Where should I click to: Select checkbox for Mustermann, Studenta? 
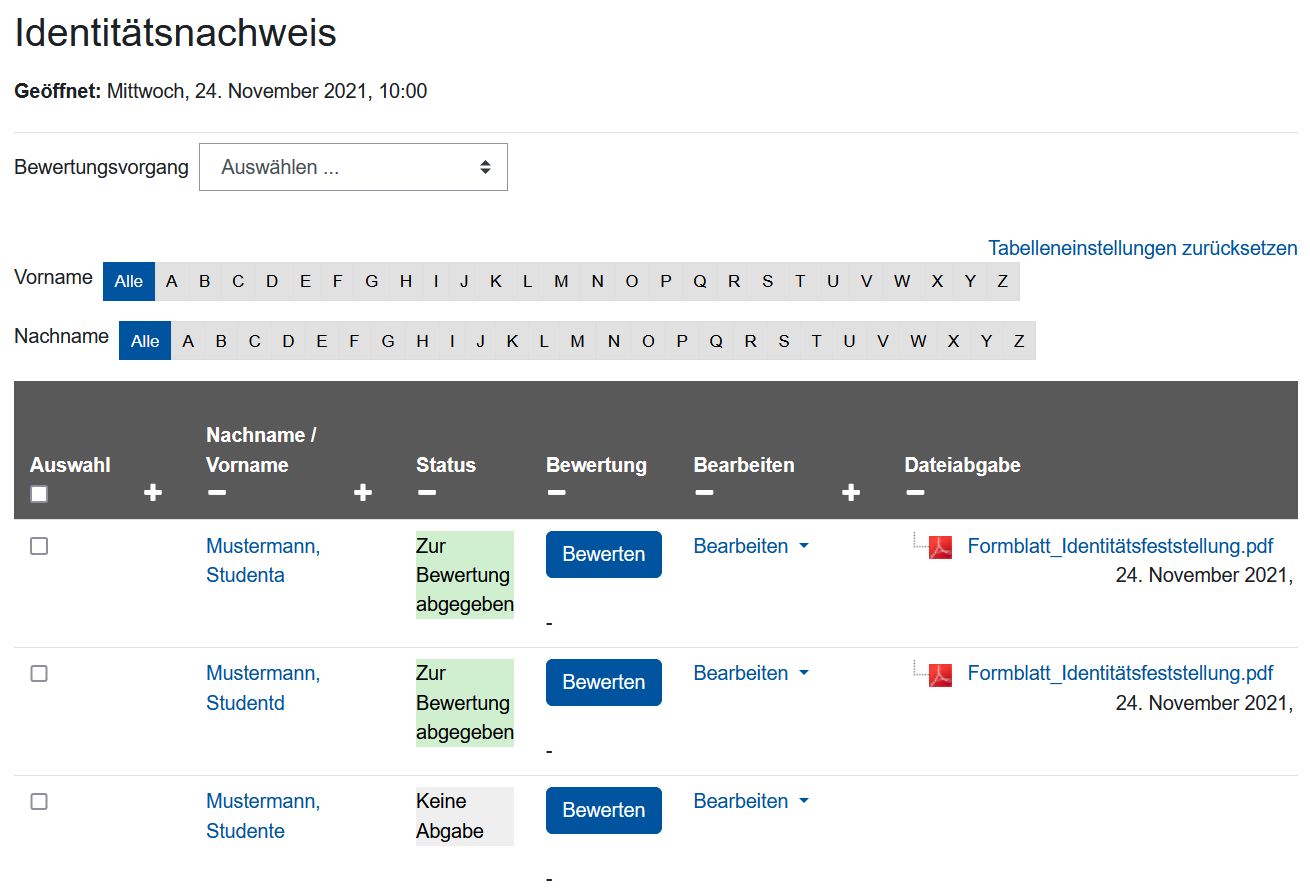(x=39, y=546)
